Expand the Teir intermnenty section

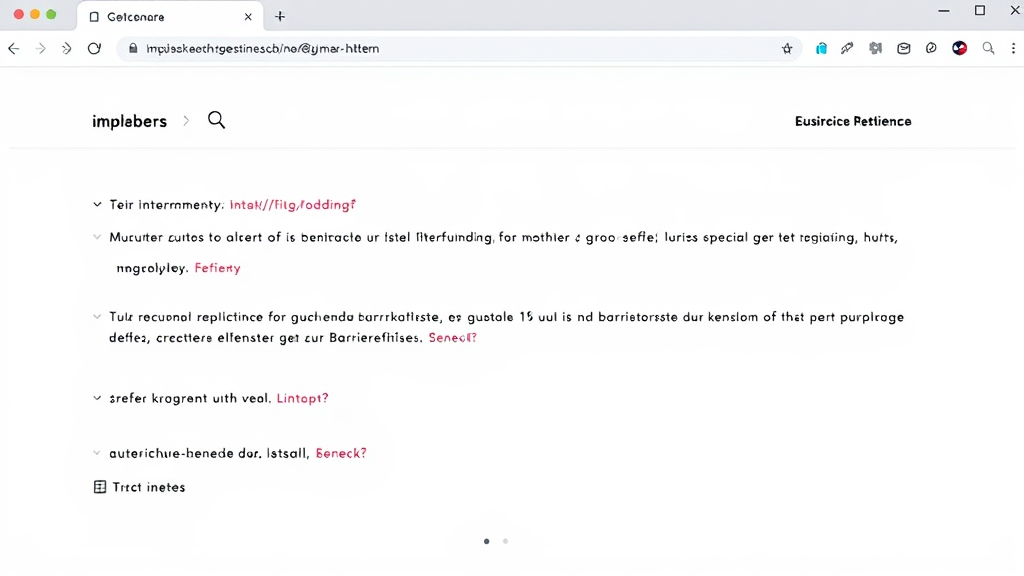tap(96, 204)
